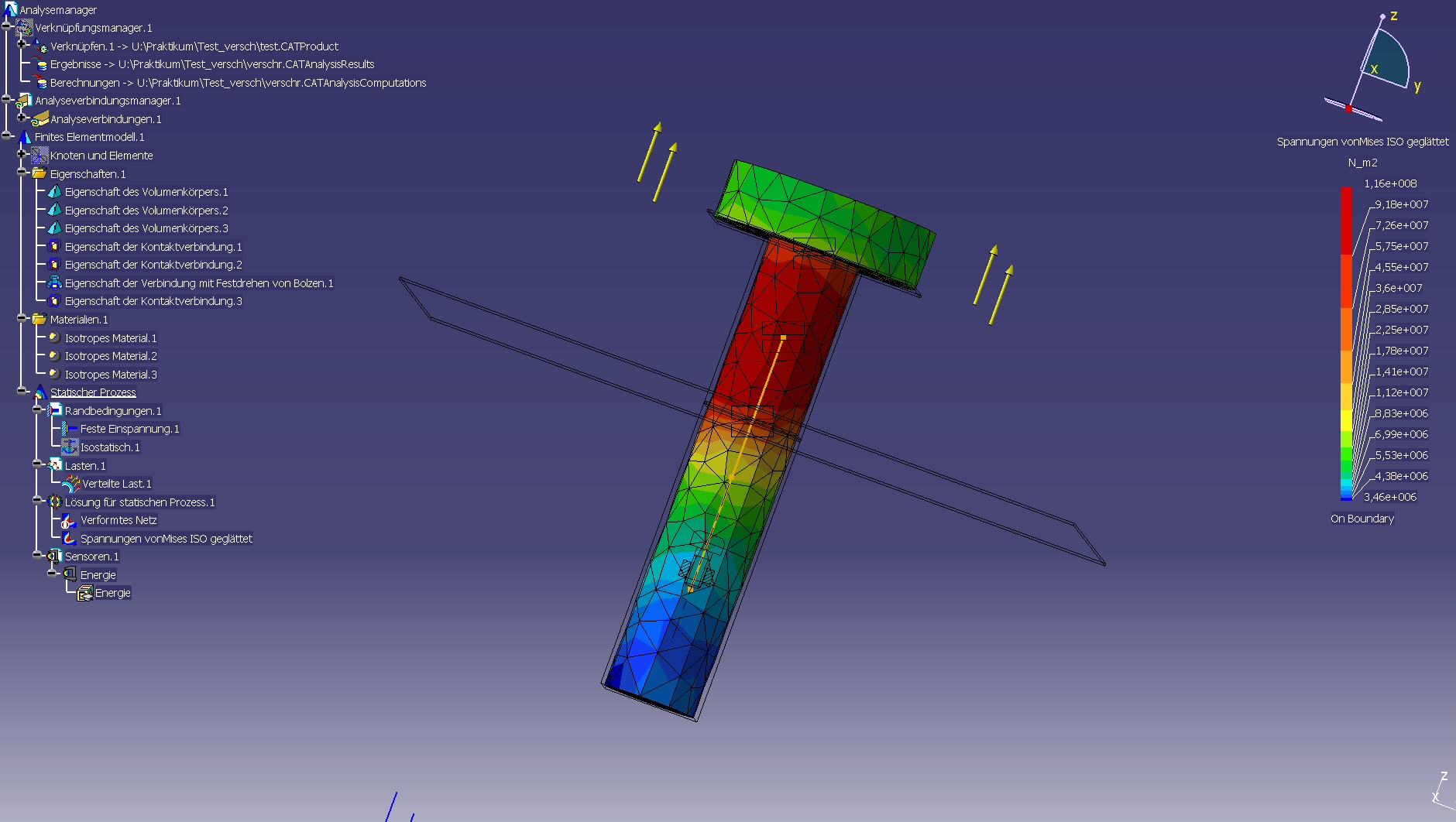This screenshot has width=1456, height=822.
Task: Click the lowest Energie sensor icon
Action: pyautogui.click(x=85, y=593)
